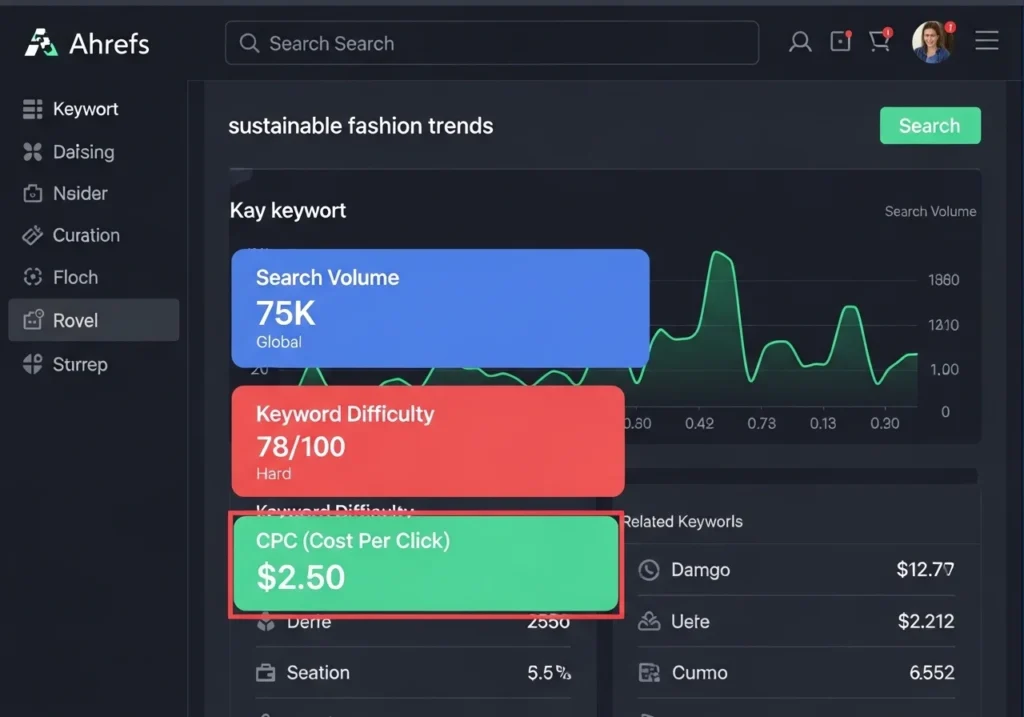
Task: Click the Damgo related keyword row
Action: (x=795, y=570)
